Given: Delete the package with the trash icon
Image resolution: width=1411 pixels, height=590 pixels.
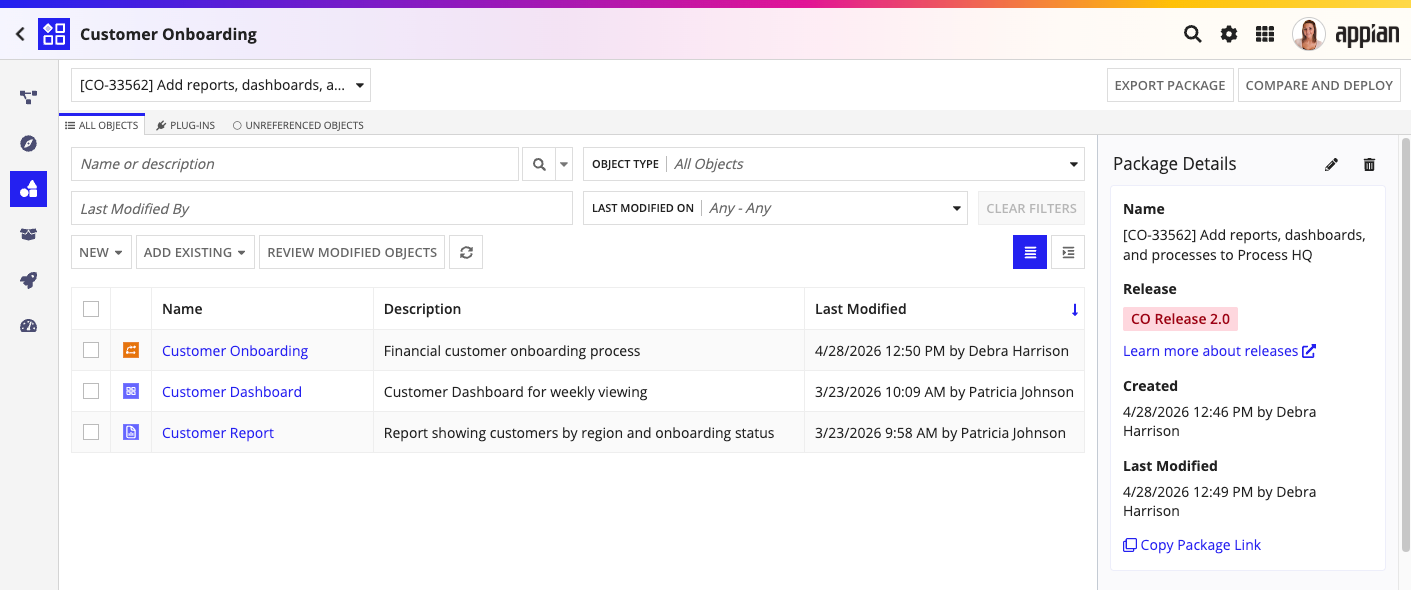Looking at the screenshot, I should click(x=1369, y=164).
